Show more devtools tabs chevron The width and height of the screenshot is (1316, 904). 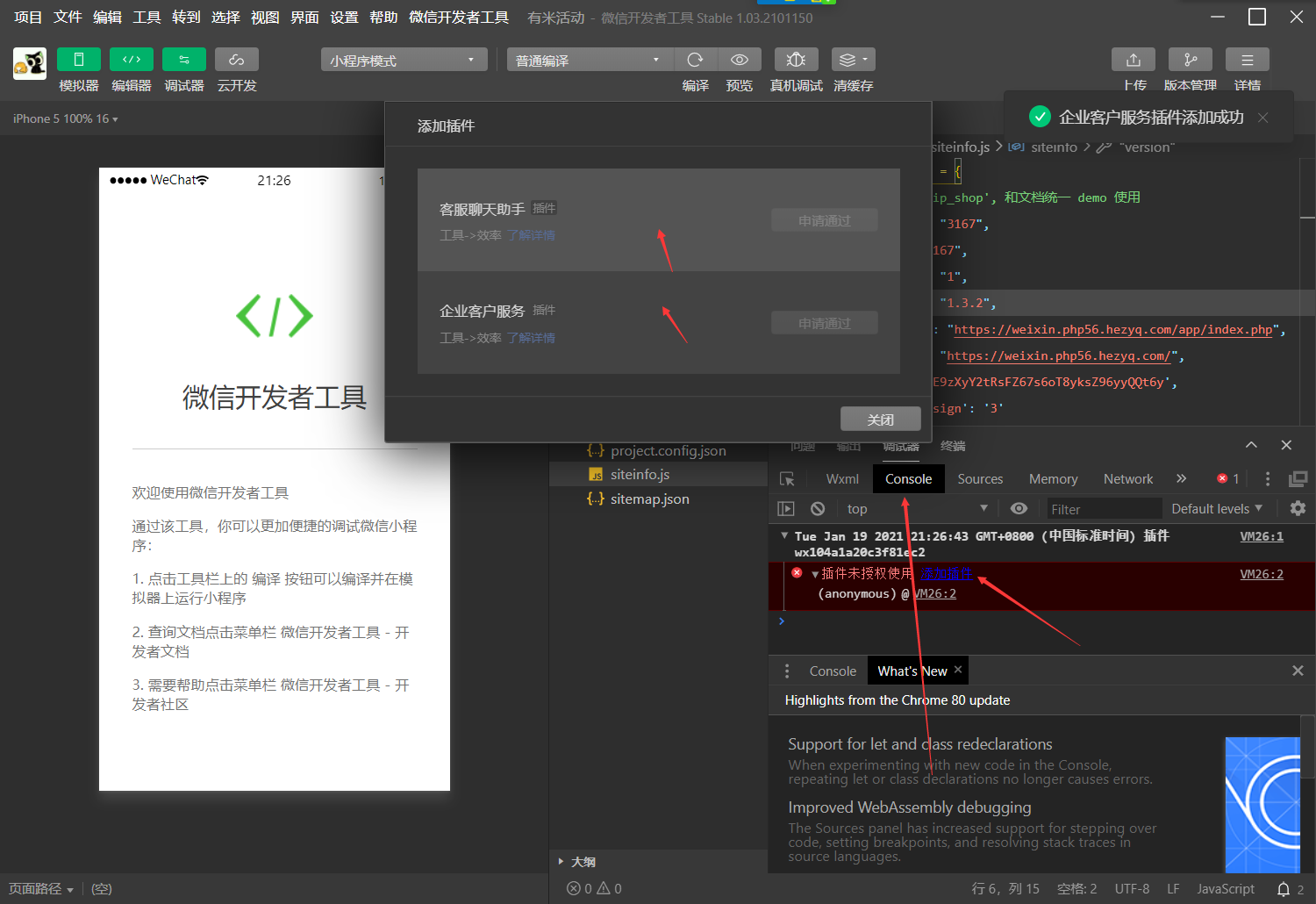1182,478
